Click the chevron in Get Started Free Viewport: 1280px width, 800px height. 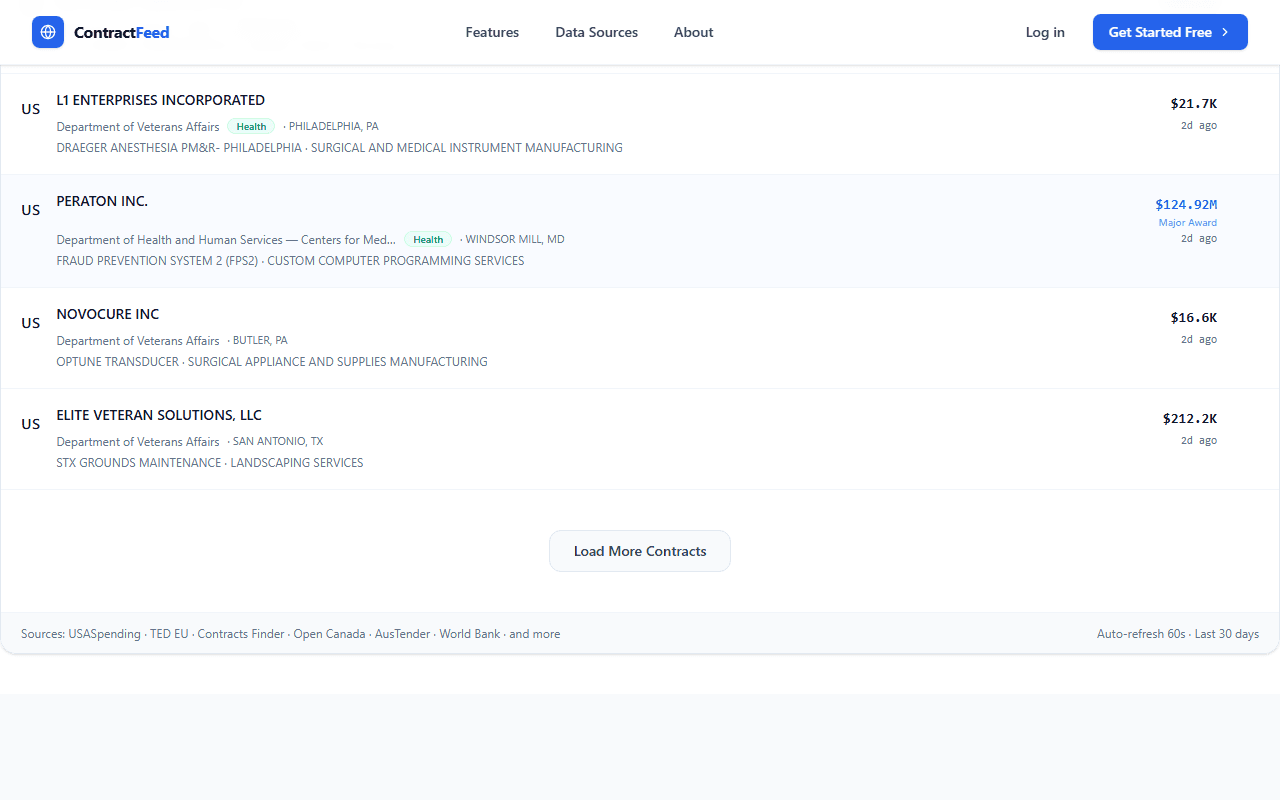[x=1225, y=32]
